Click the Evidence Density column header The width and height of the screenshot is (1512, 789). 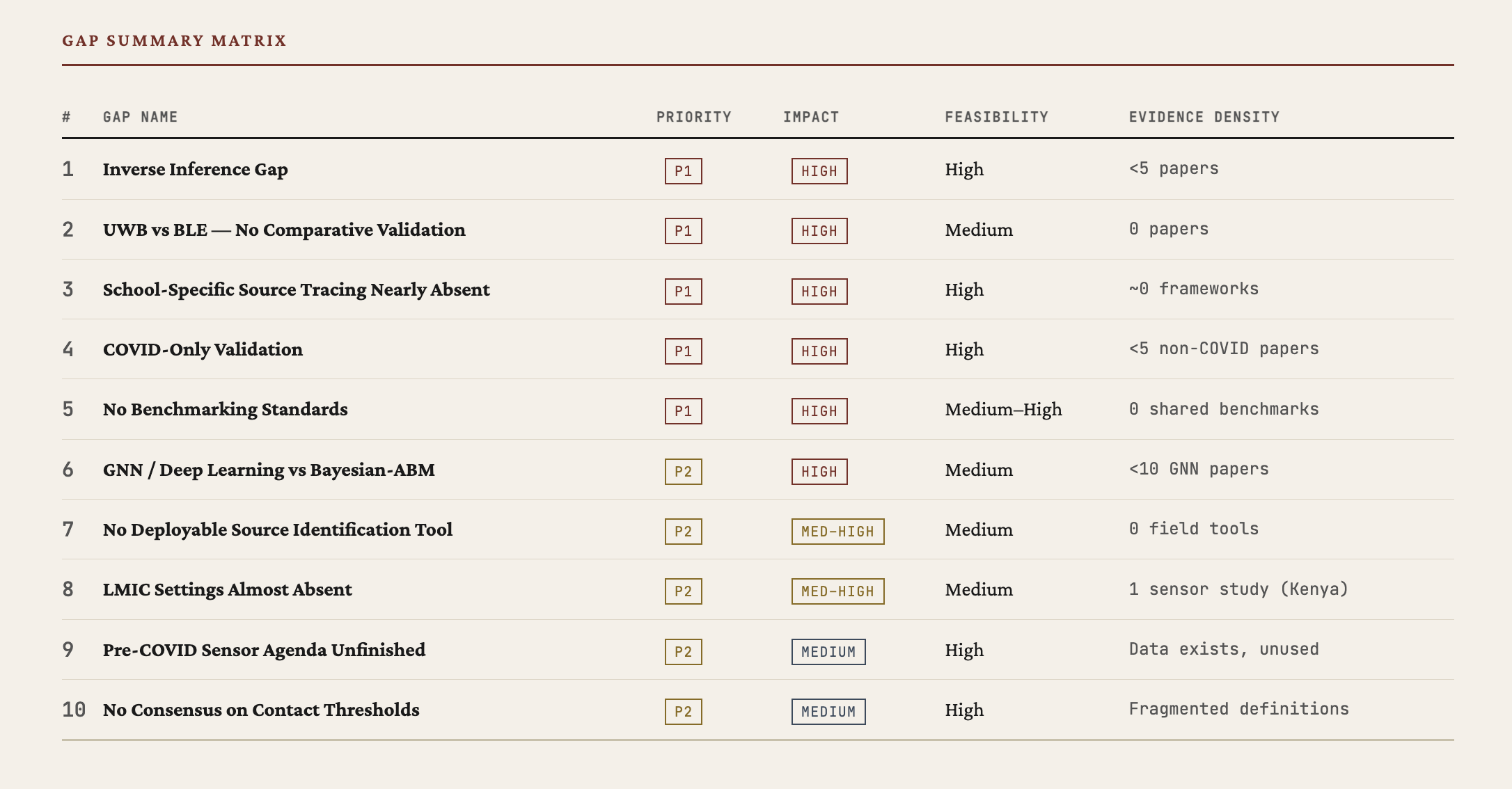click(x=1204, y=117)
